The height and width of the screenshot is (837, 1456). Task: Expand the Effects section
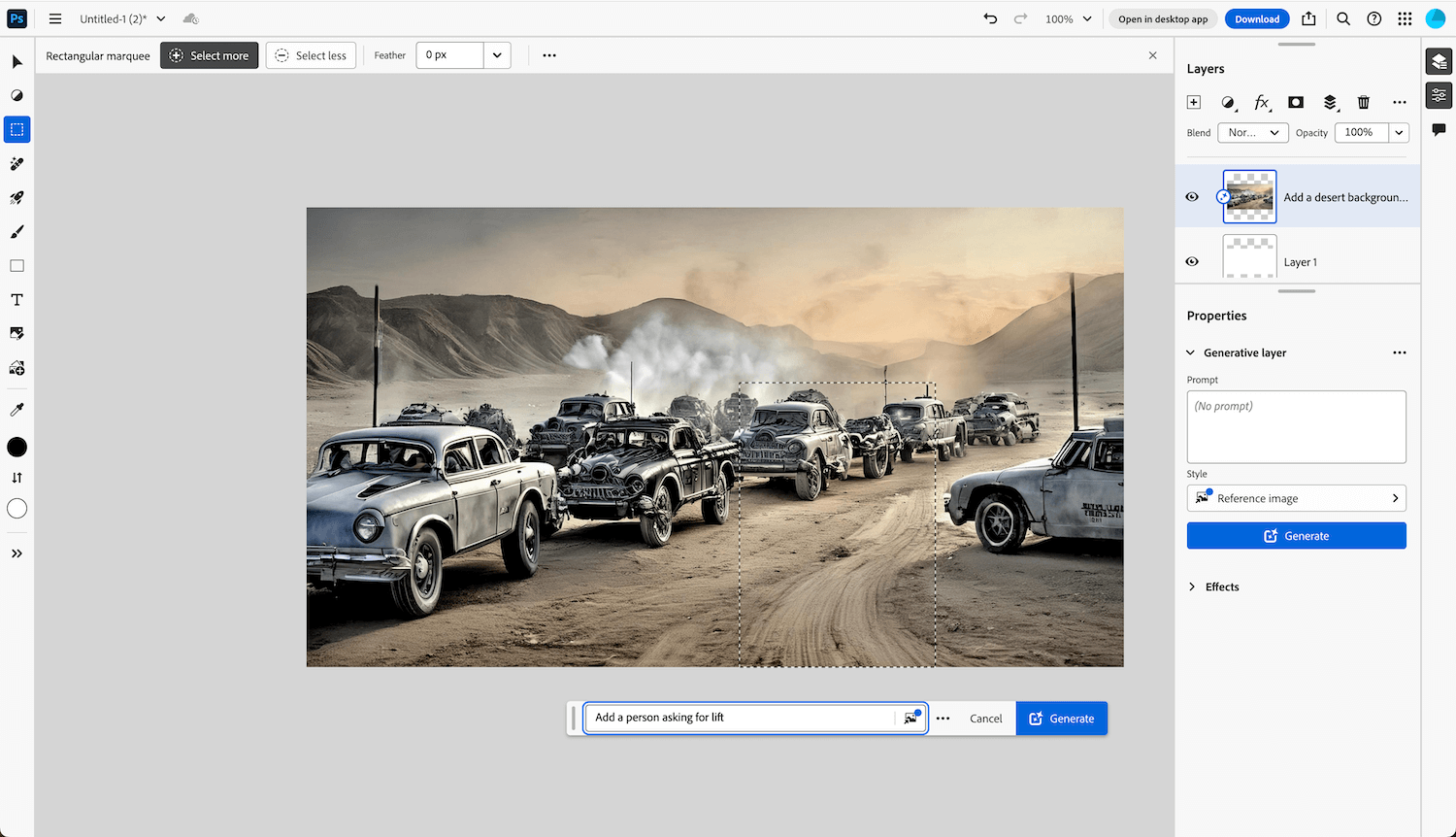pyautogui.click(x=1192, y=586)
